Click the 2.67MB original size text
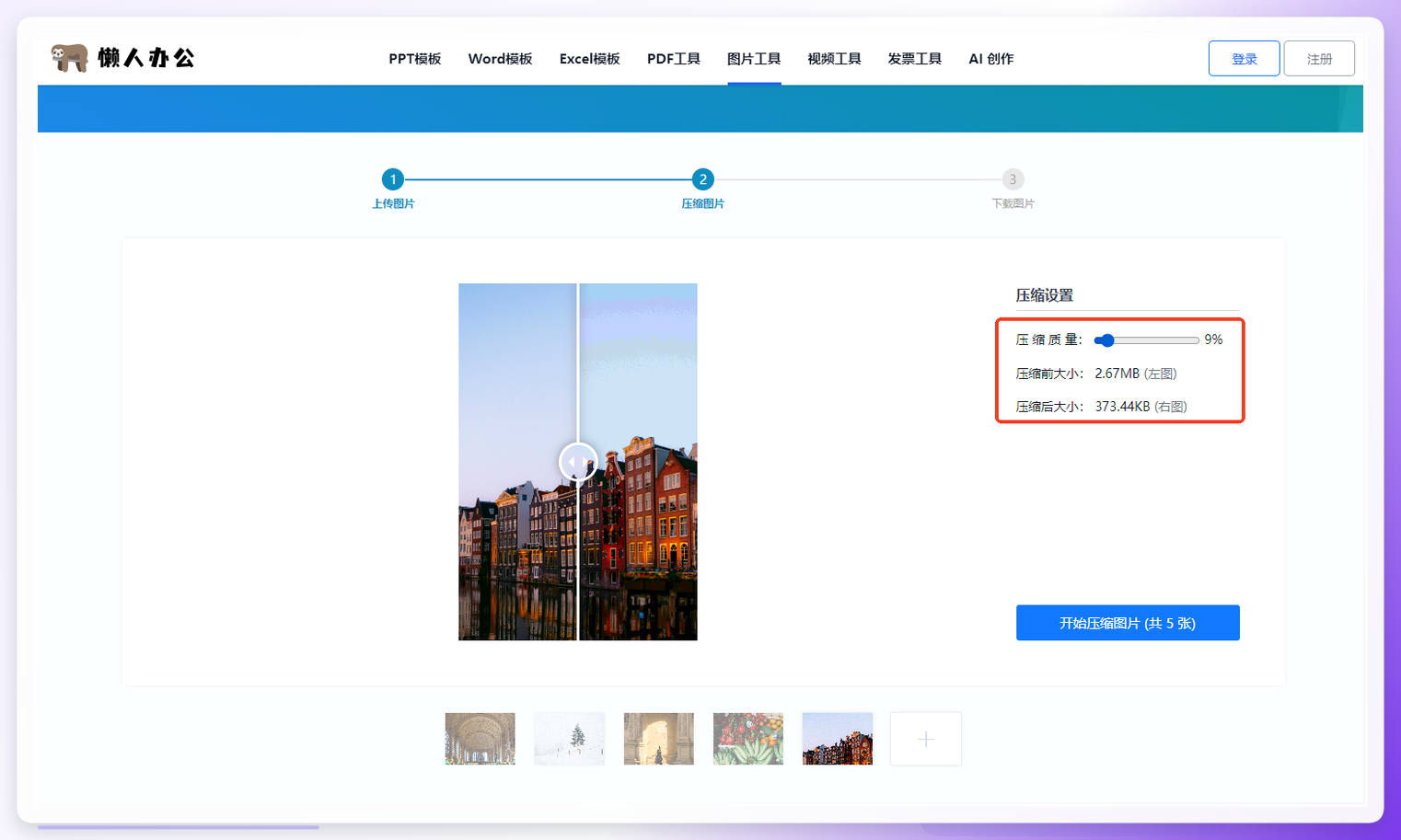 point(1117,374)
